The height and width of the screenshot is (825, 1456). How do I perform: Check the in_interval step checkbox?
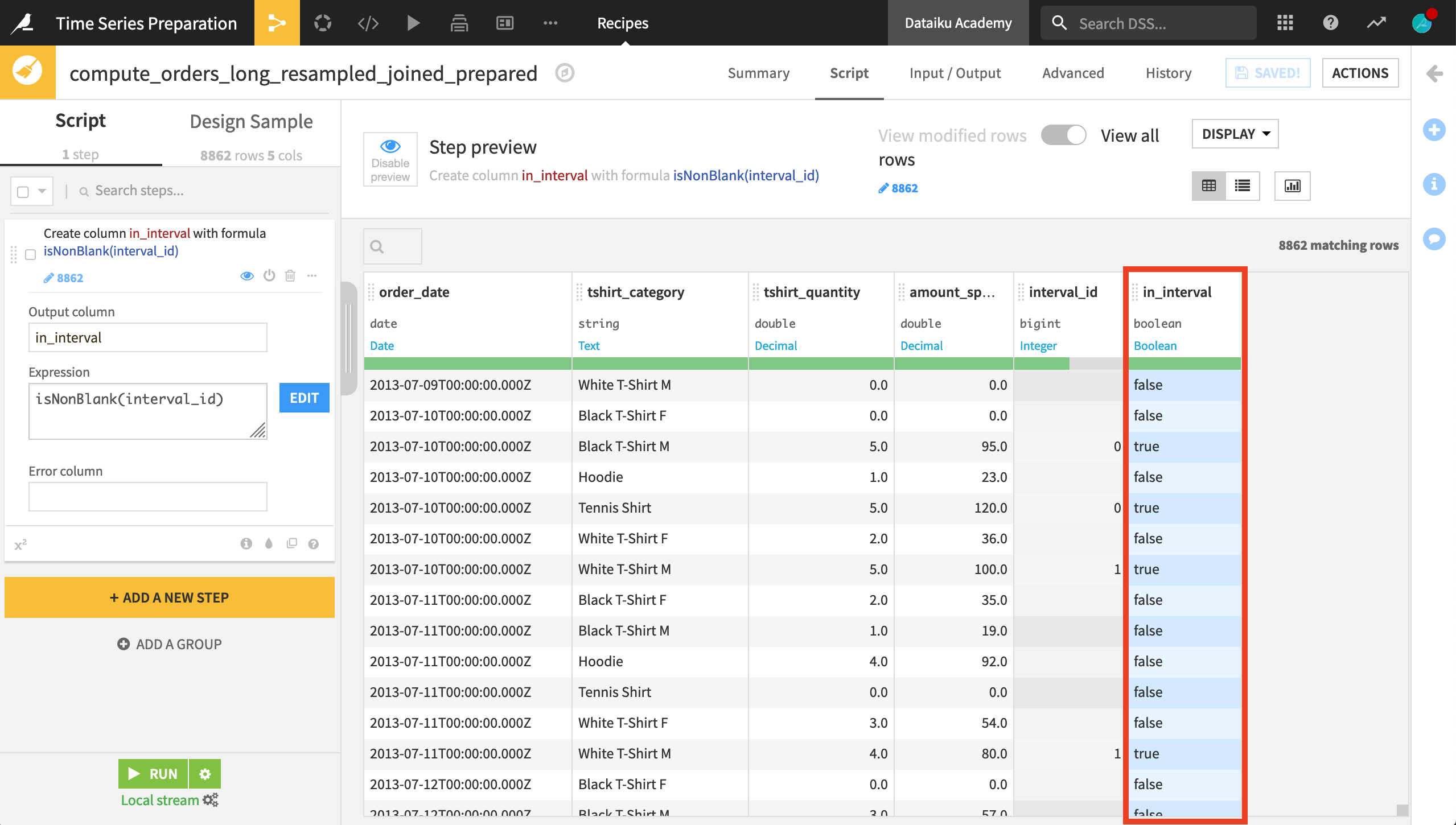tap(31, 254)
